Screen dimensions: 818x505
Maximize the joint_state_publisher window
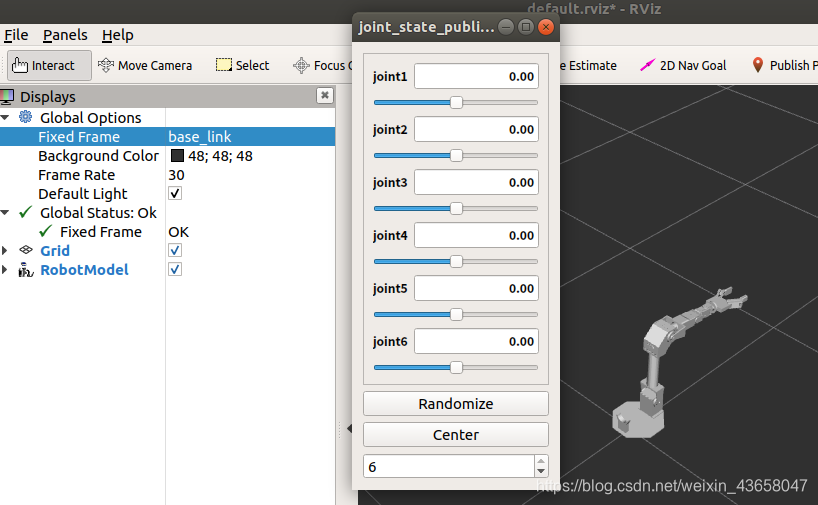[x=526, y=27]
